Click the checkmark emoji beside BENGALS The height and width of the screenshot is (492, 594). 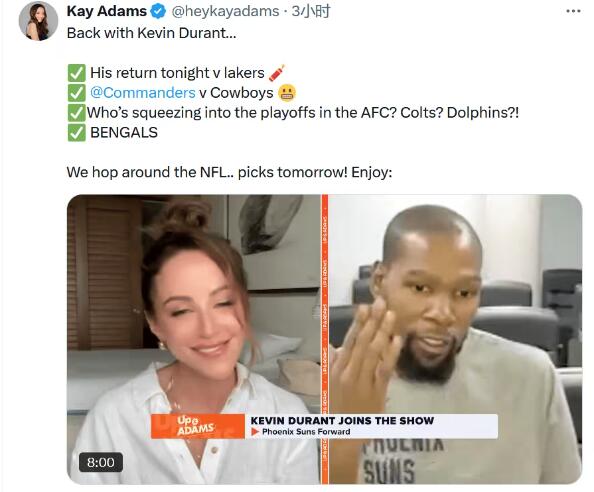[77, 133]
